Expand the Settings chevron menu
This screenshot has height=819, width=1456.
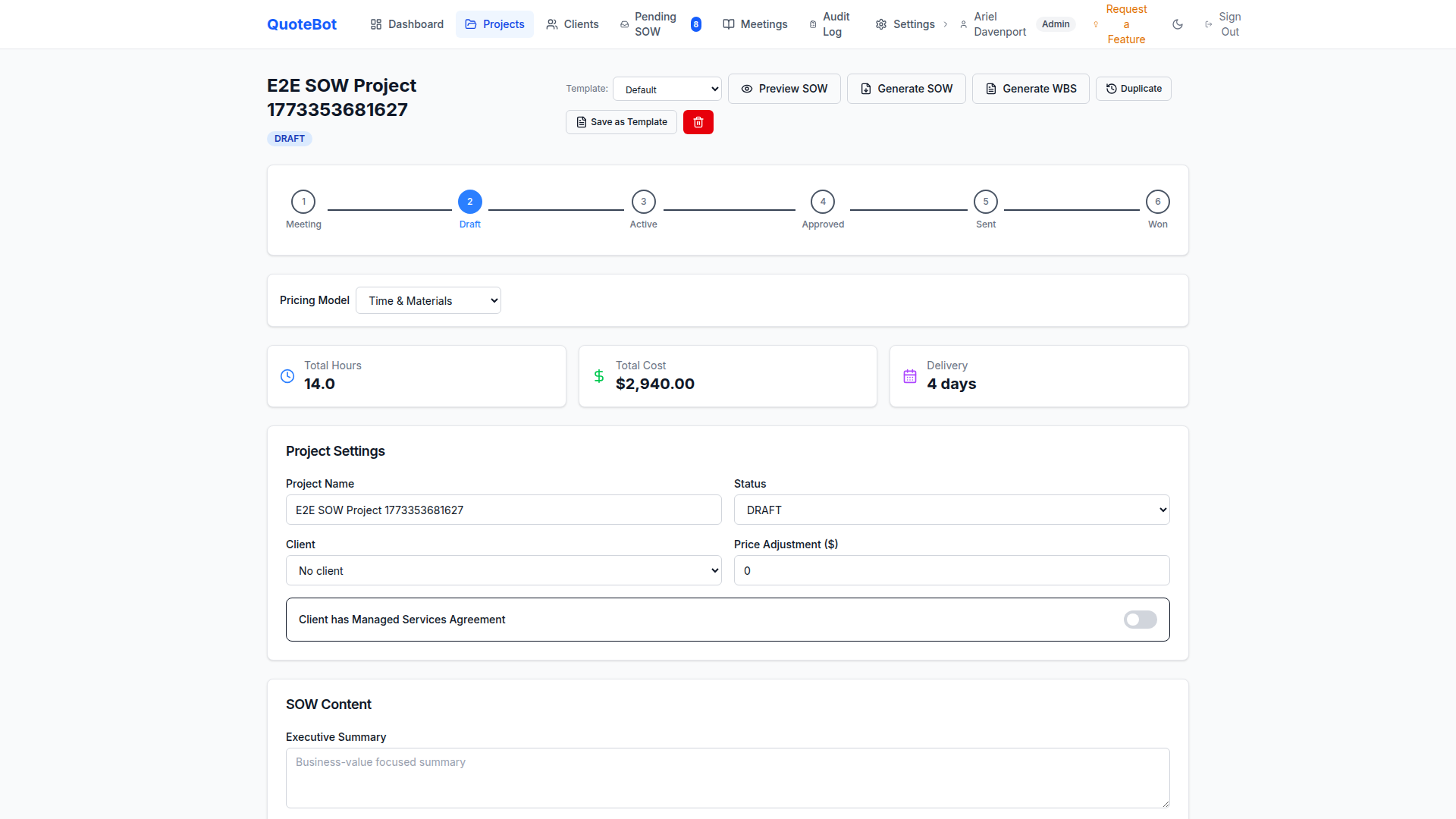(946, 24)
